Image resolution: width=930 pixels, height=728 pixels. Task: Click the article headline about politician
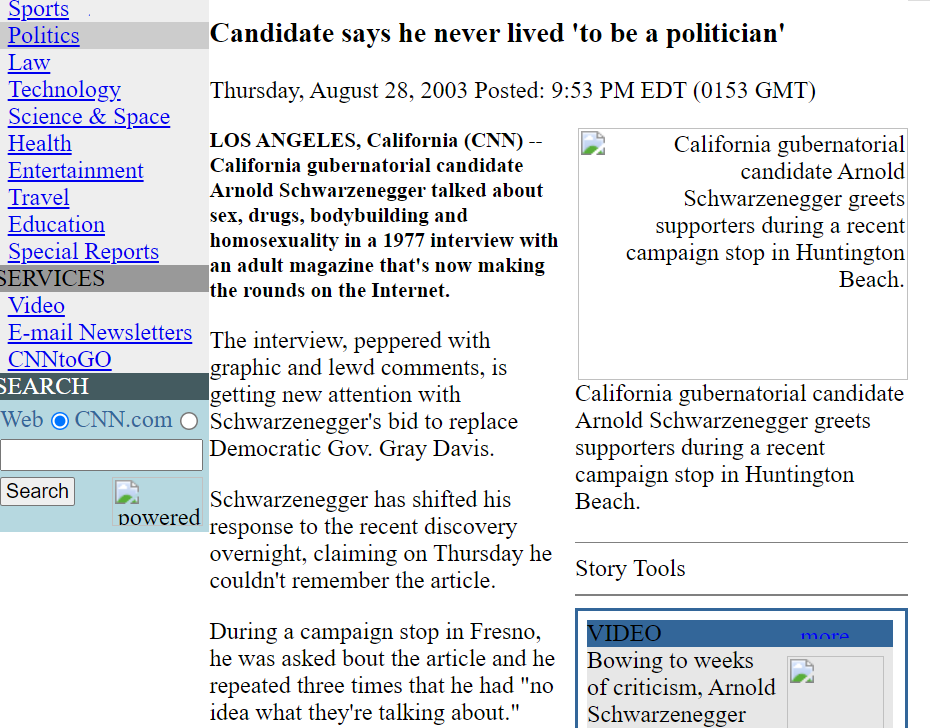pyautogui.click(x=497, y=34)
